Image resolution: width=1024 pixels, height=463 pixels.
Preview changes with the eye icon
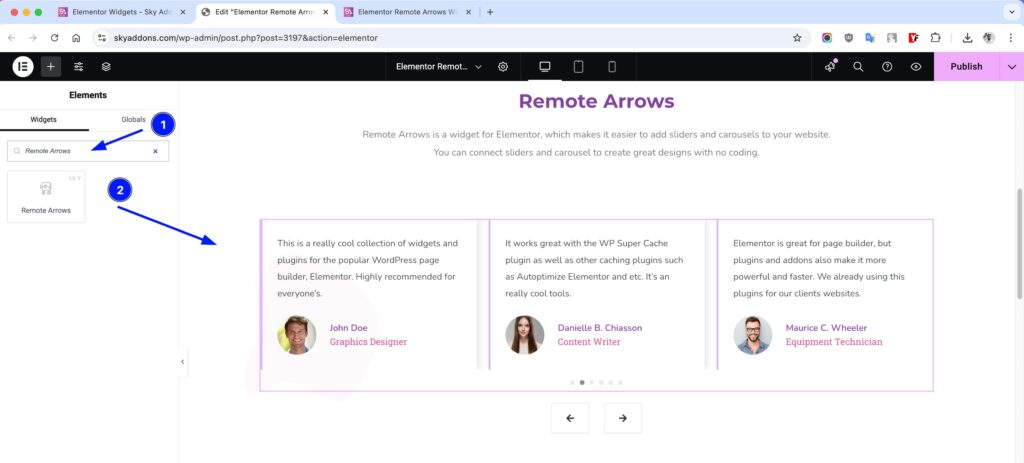coord(916,67)
